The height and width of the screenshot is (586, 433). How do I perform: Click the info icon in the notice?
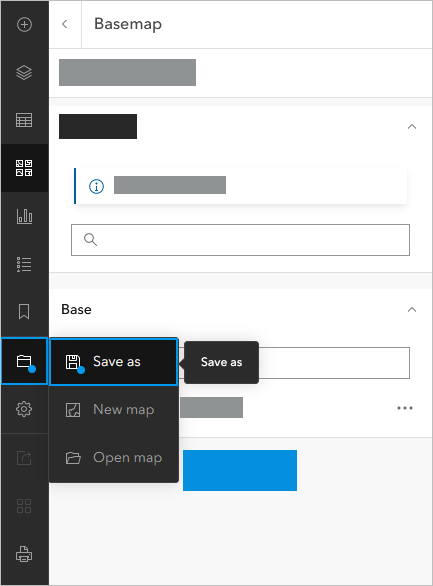[96, 186]
